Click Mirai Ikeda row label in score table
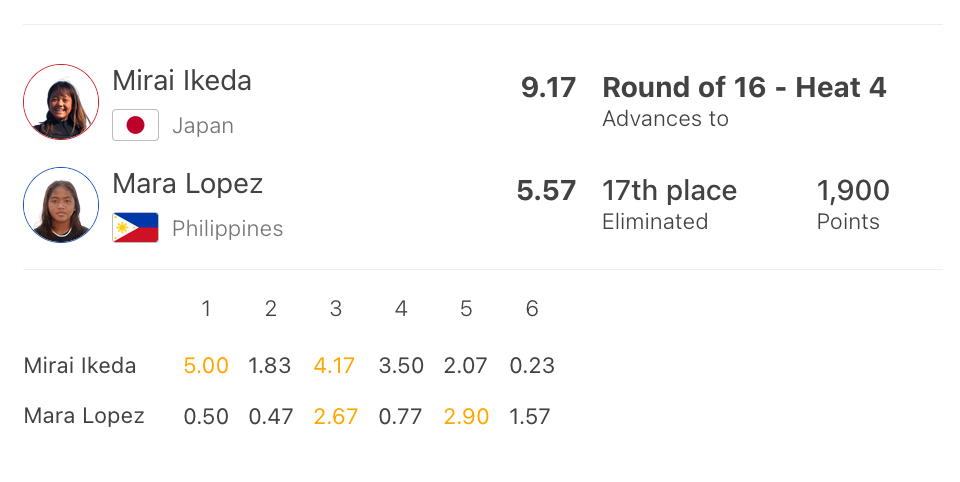960x482 pixels. 80,366
